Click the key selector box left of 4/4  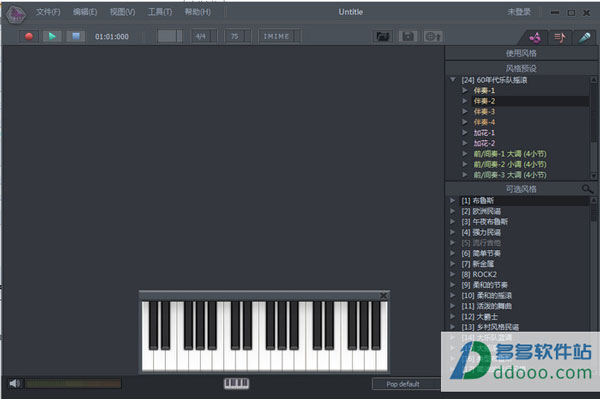pyautogui.click(x=169, y=36)
